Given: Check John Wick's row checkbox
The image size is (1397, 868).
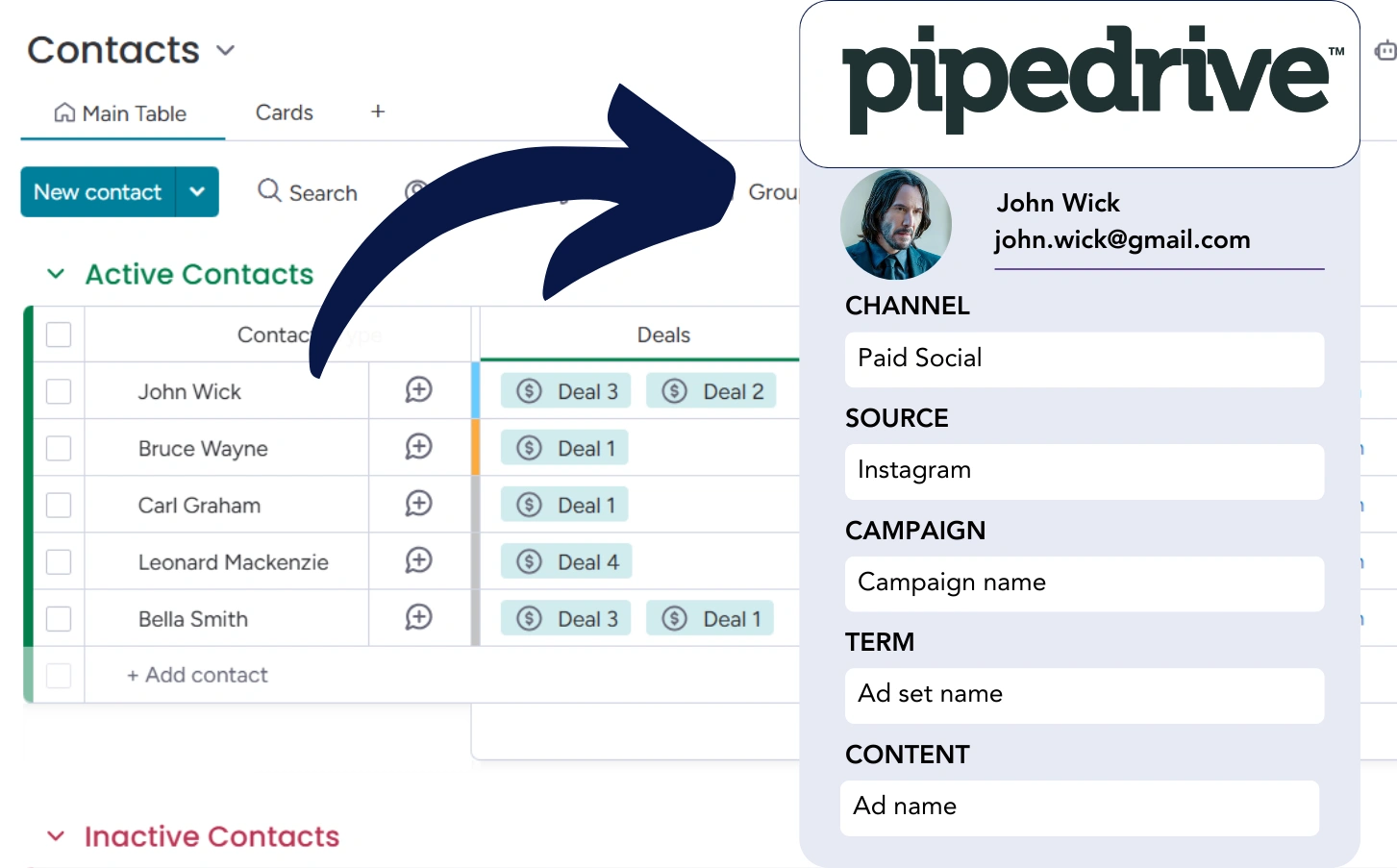Looking at the screenshot, I should (59, 390).
